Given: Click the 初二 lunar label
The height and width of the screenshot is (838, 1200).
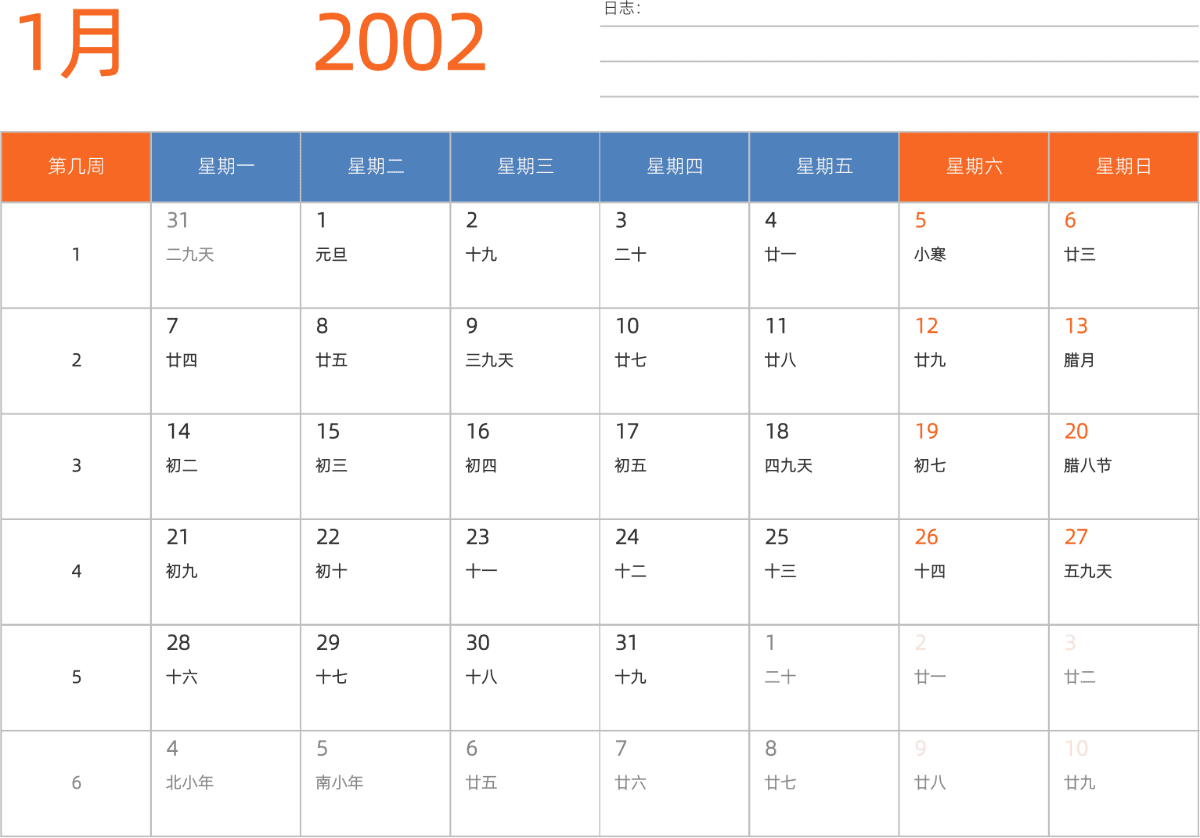Looking at the screenshot, I should [x=182, y=466].
